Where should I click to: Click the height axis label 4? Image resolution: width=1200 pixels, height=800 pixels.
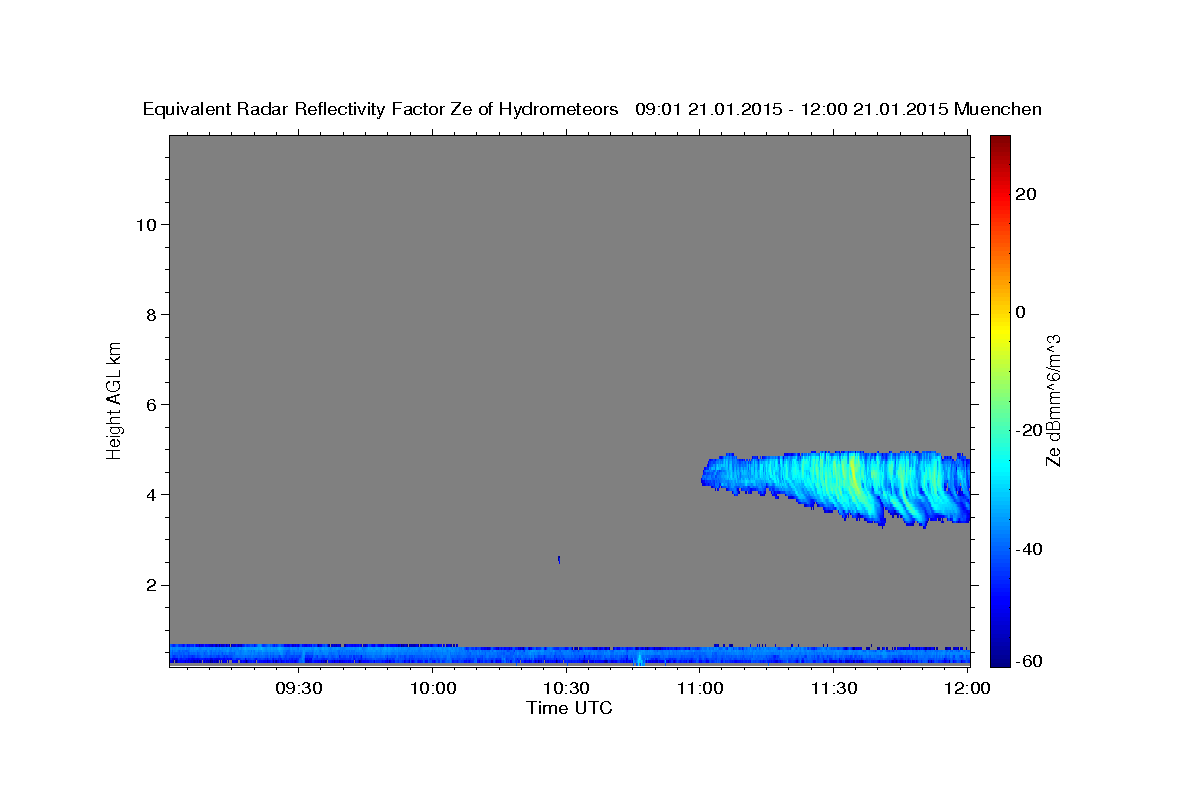coord(152,494)
